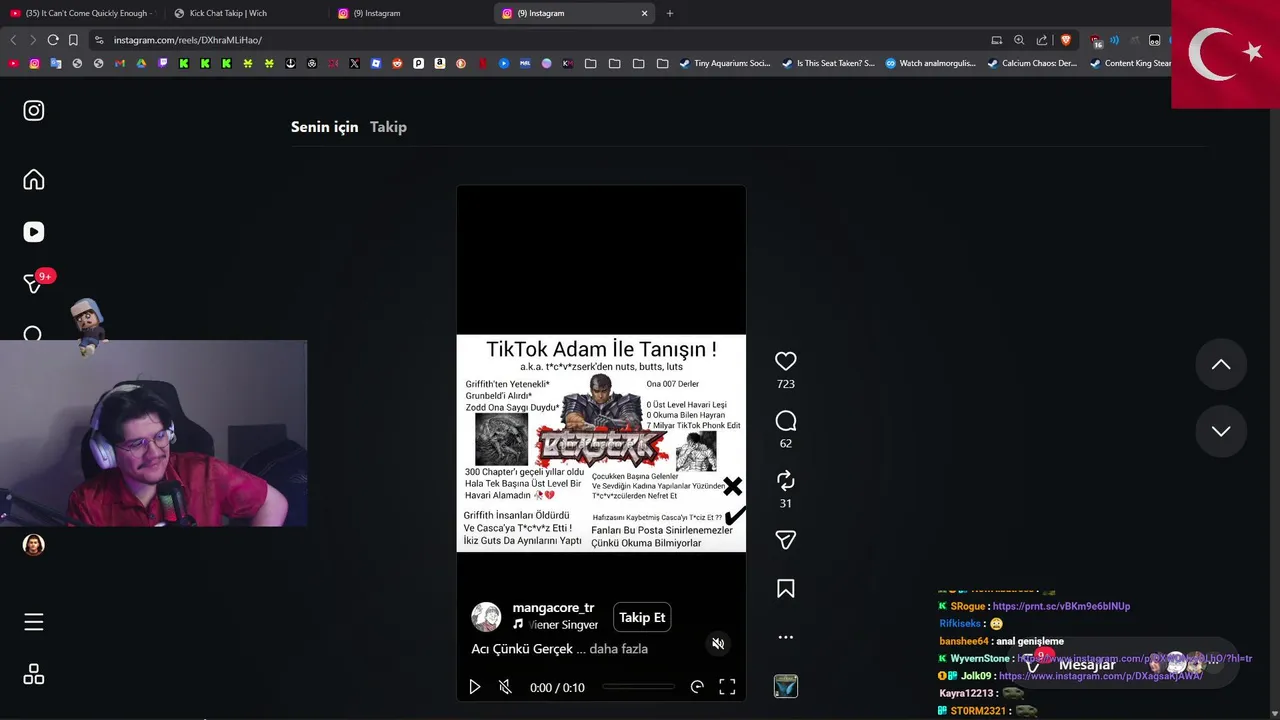Open the Meta apps grid icon
The height and width of the screenshot is (720, 1280).
coord(34,674)
